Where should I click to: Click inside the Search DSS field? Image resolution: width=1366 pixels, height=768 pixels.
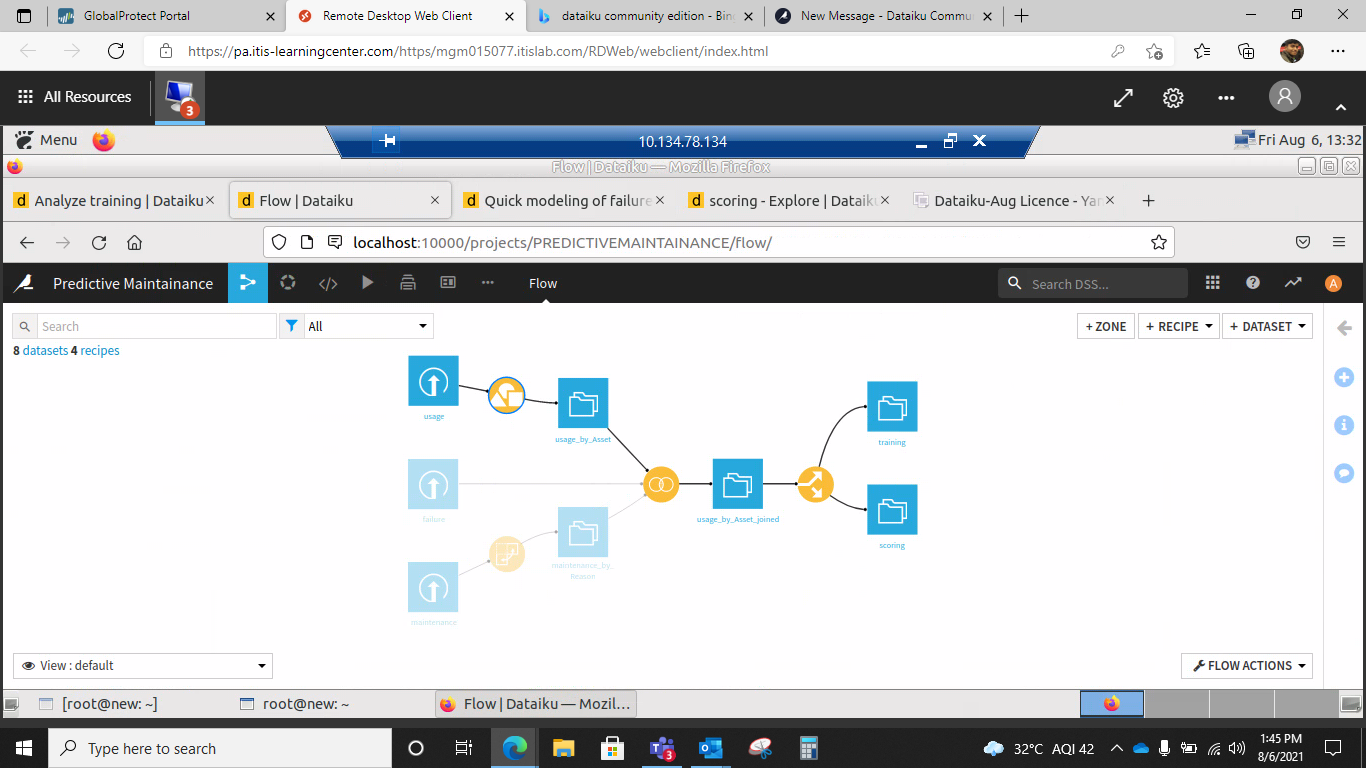tap(1090, 283)
